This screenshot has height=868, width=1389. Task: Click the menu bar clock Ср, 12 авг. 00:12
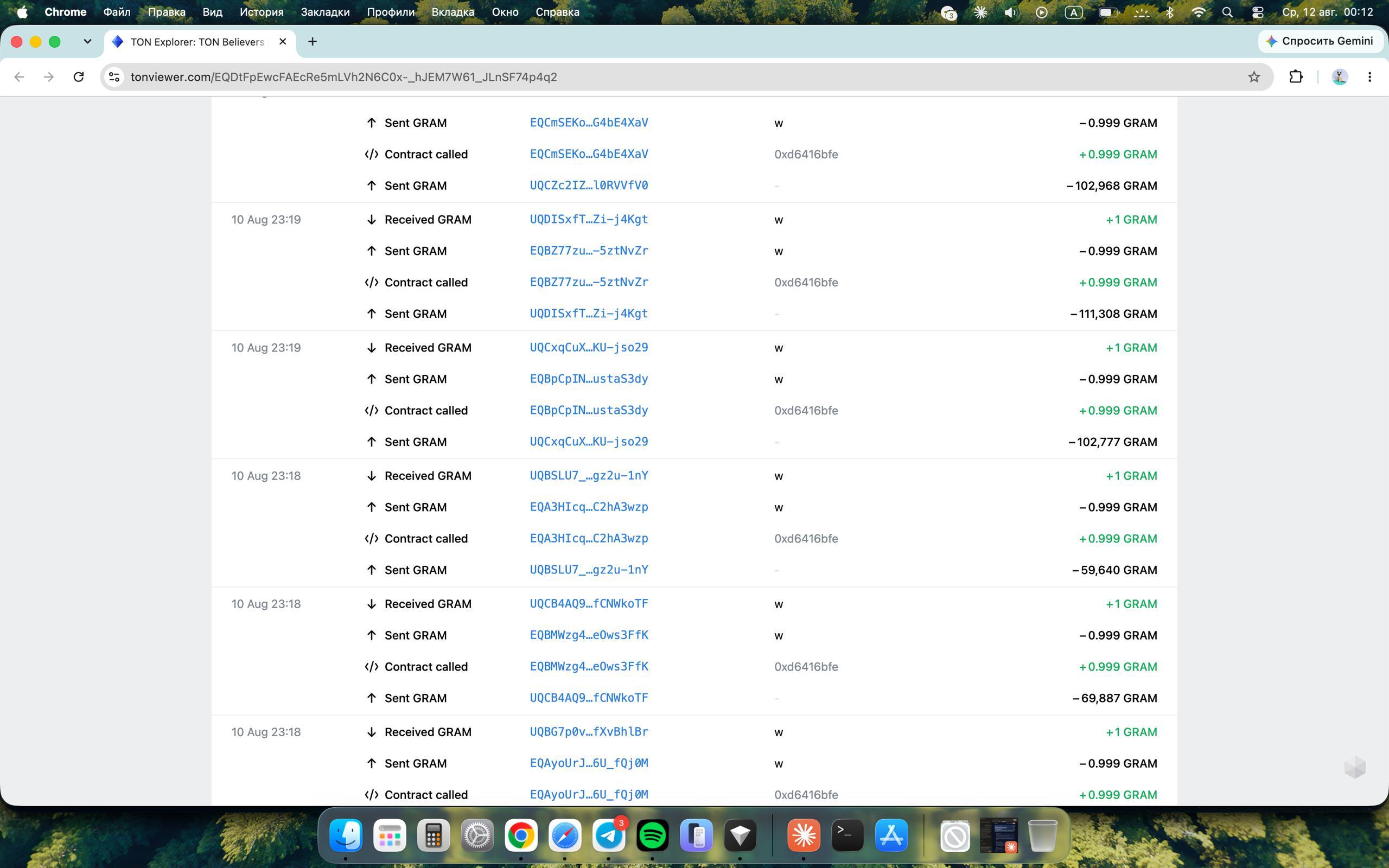click(x=1328, y=12)
